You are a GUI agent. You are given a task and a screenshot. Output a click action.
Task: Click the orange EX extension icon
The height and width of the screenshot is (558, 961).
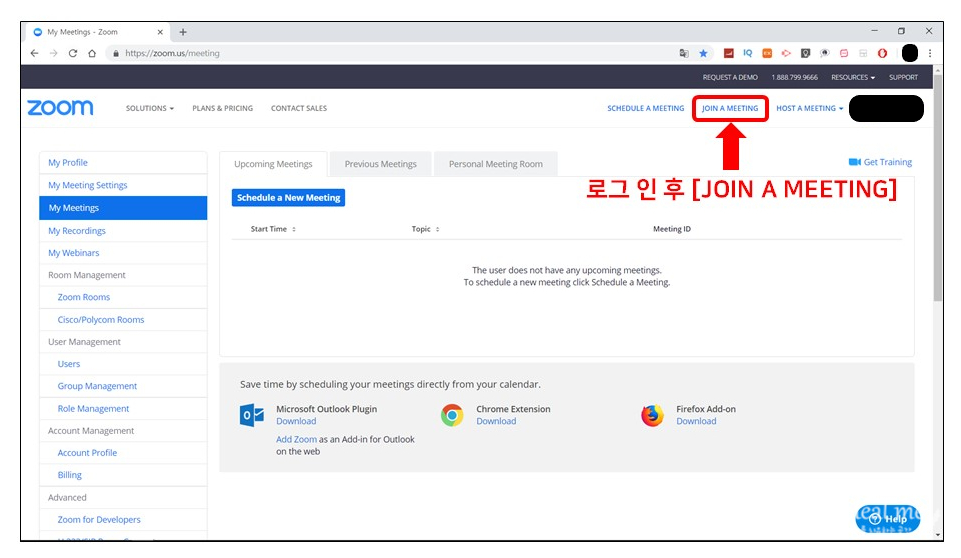click(x=767, y=53)
